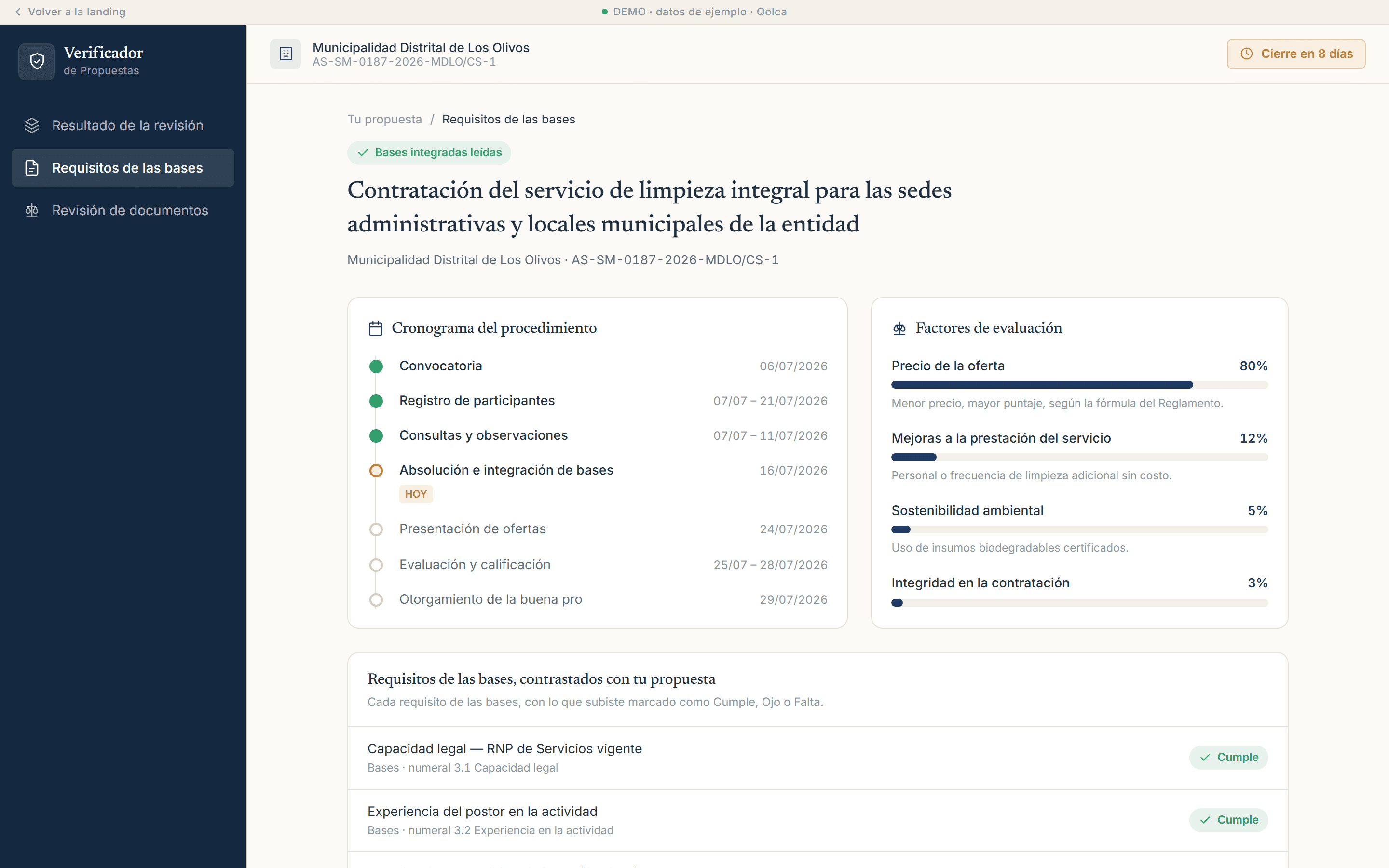Click the Requisitos de las bases, contrastados heading

(x=541, y=679)
